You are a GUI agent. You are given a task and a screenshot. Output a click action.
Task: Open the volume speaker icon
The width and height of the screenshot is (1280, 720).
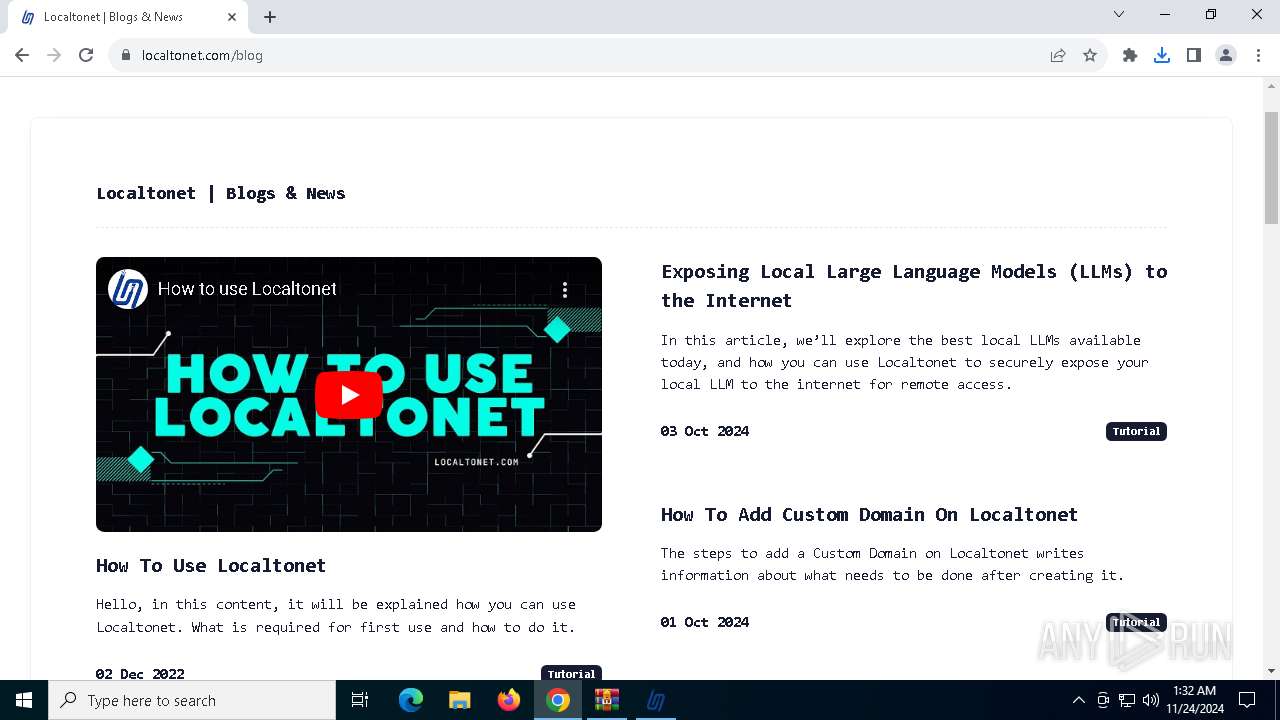click(1151, 700)
